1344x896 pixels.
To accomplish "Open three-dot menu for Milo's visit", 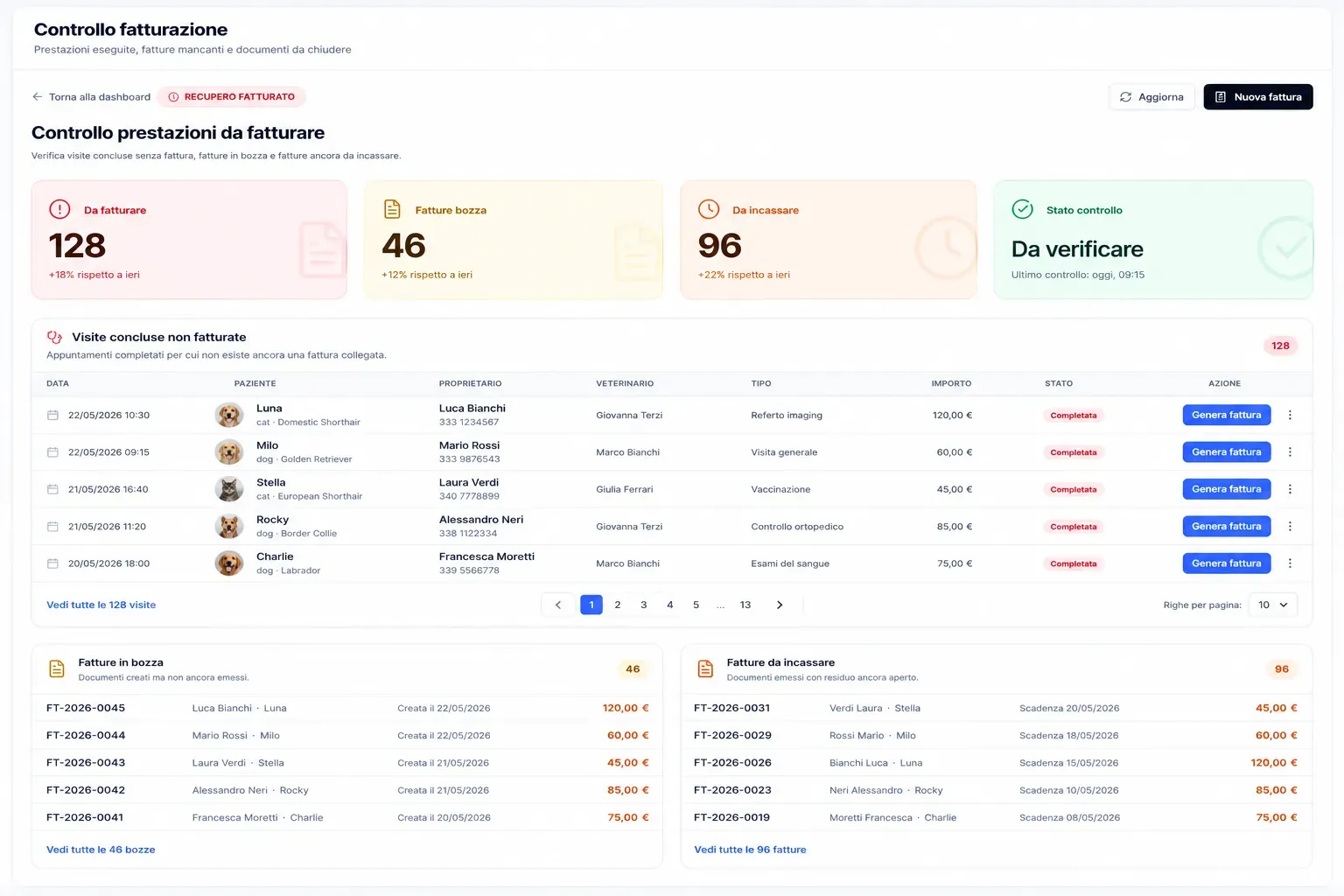I will (1290, 452).
